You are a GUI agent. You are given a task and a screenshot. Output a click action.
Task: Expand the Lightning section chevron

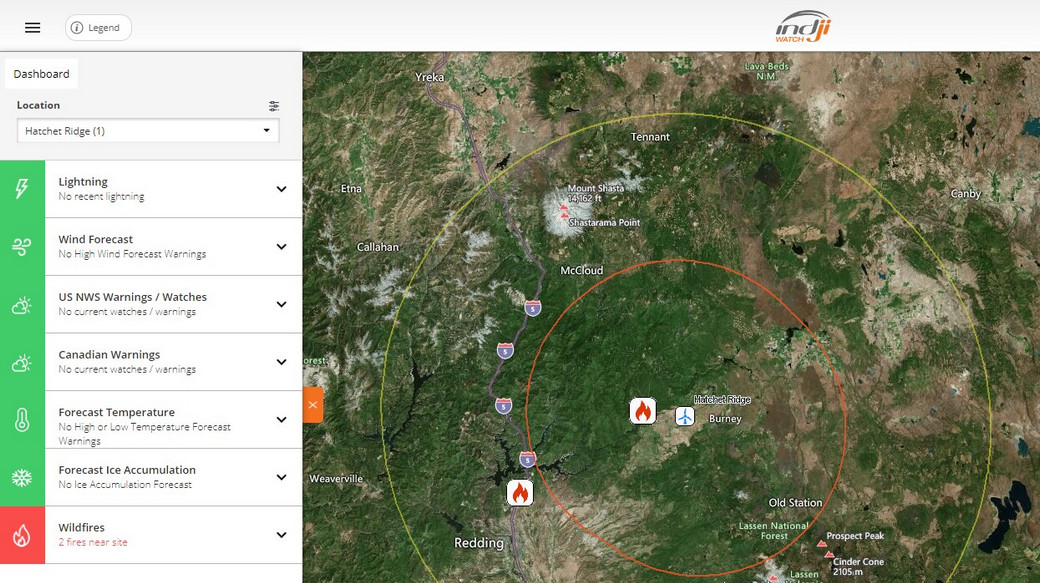pos(281,189)
